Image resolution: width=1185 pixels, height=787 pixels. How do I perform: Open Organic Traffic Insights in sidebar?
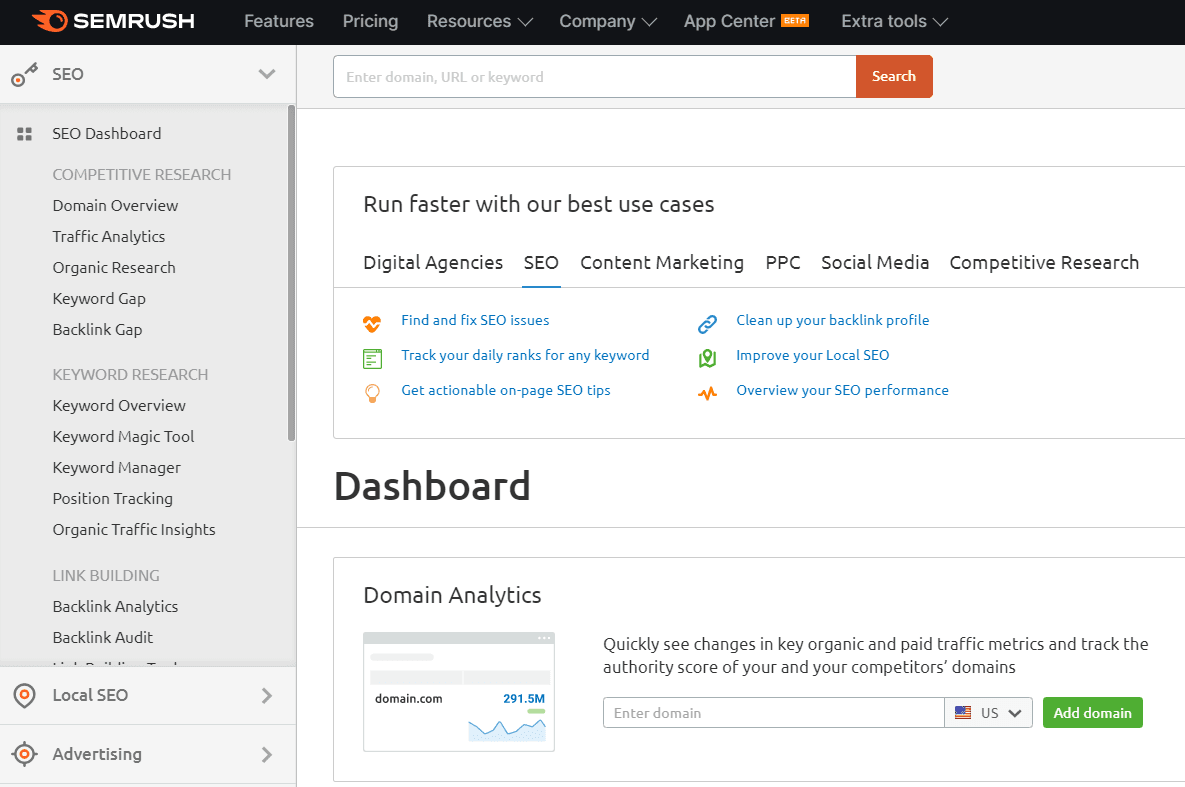tap(134, 530)
